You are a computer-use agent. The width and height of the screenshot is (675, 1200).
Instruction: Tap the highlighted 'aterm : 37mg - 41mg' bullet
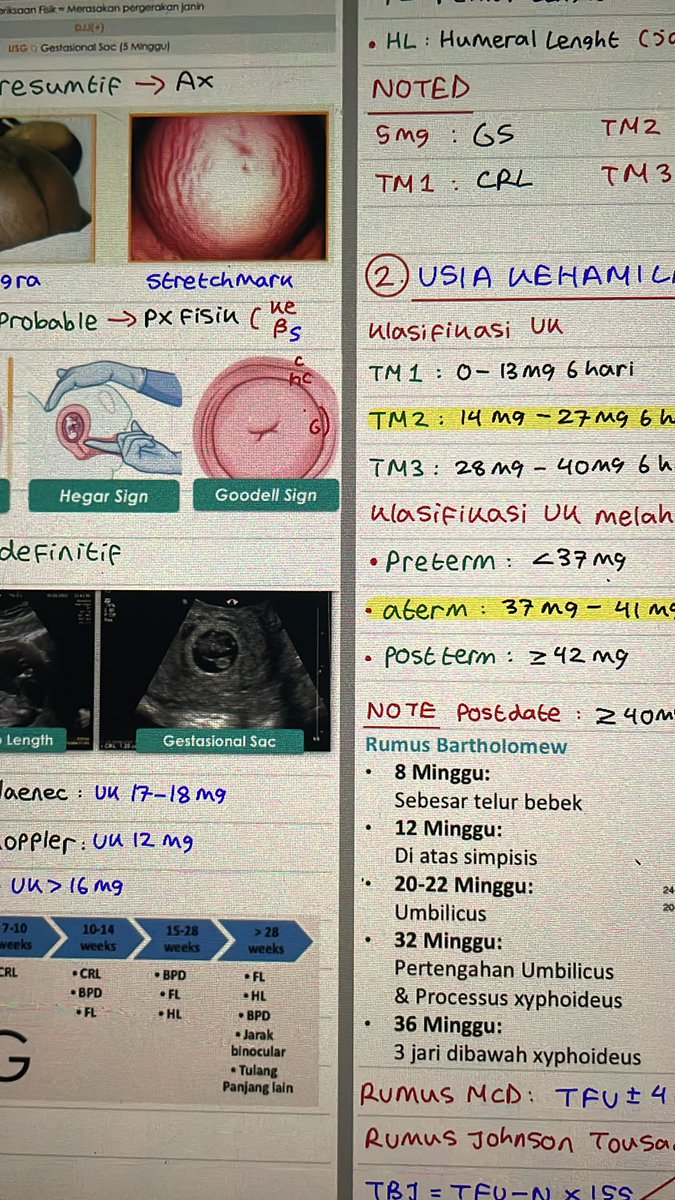[520, 610]
